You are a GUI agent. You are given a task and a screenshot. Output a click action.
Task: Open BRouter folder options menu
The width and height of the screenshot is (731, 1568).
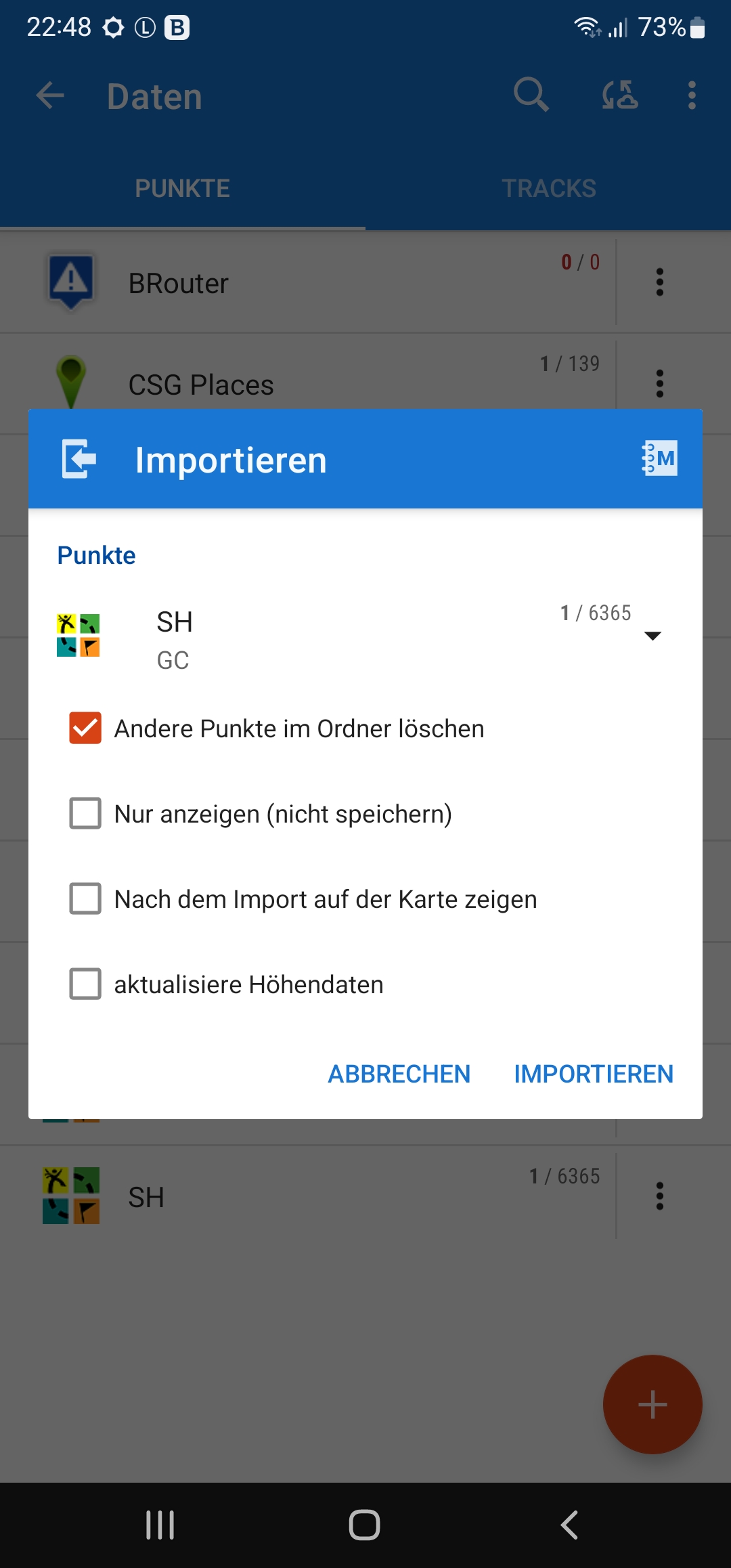coord(659,282)
